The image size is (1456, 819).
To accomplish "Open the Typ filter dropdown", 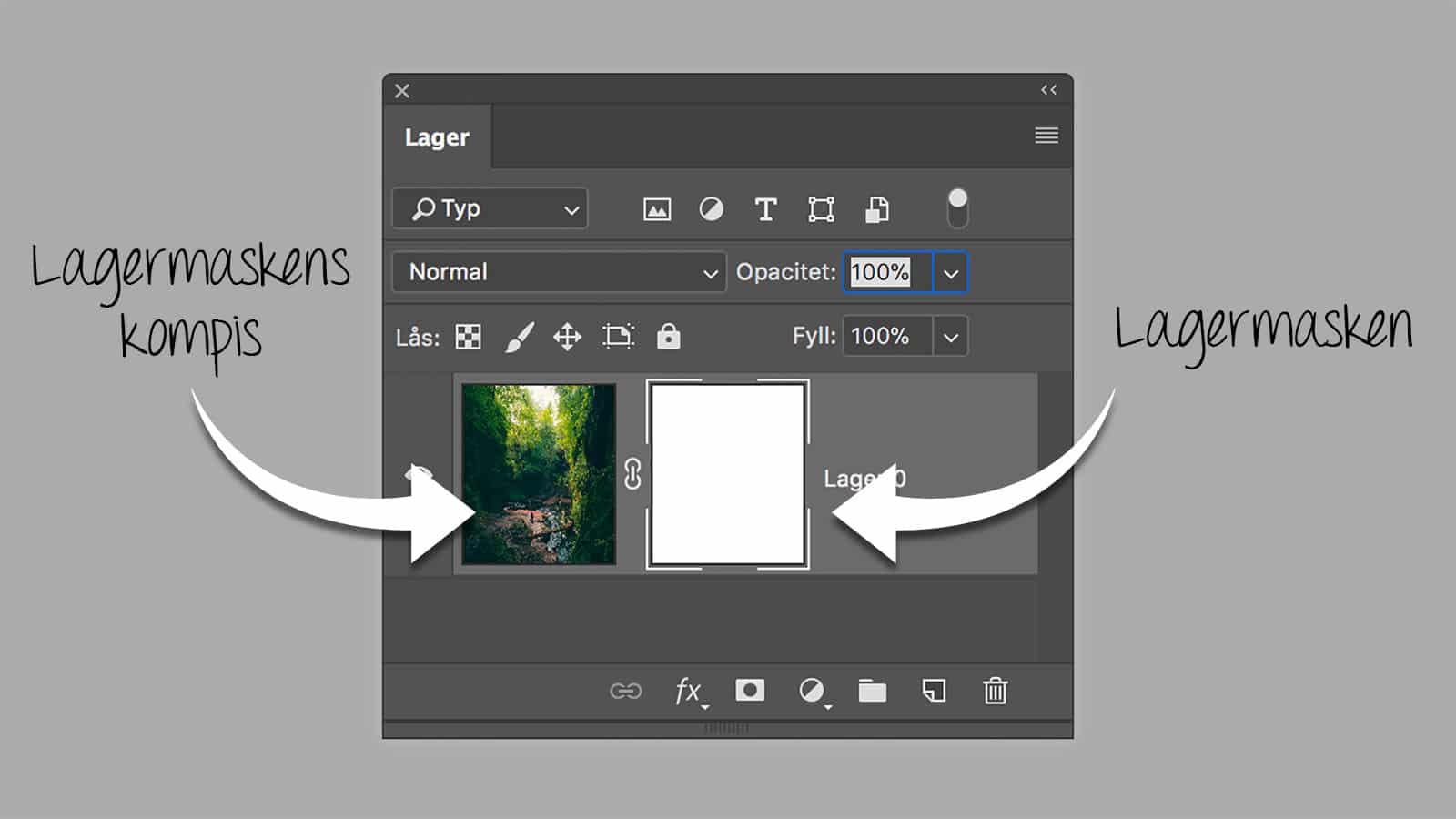I will 490,209.
